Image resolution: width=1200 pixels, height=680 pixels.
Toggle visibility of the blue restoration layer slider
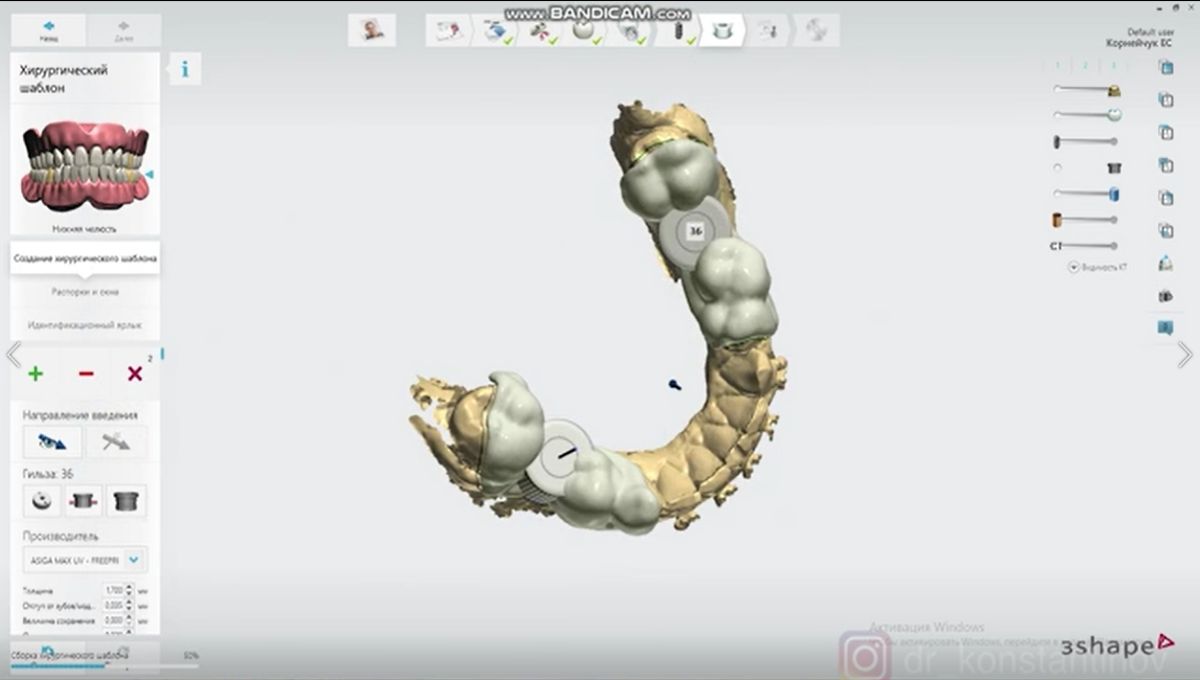point(1113,196)
